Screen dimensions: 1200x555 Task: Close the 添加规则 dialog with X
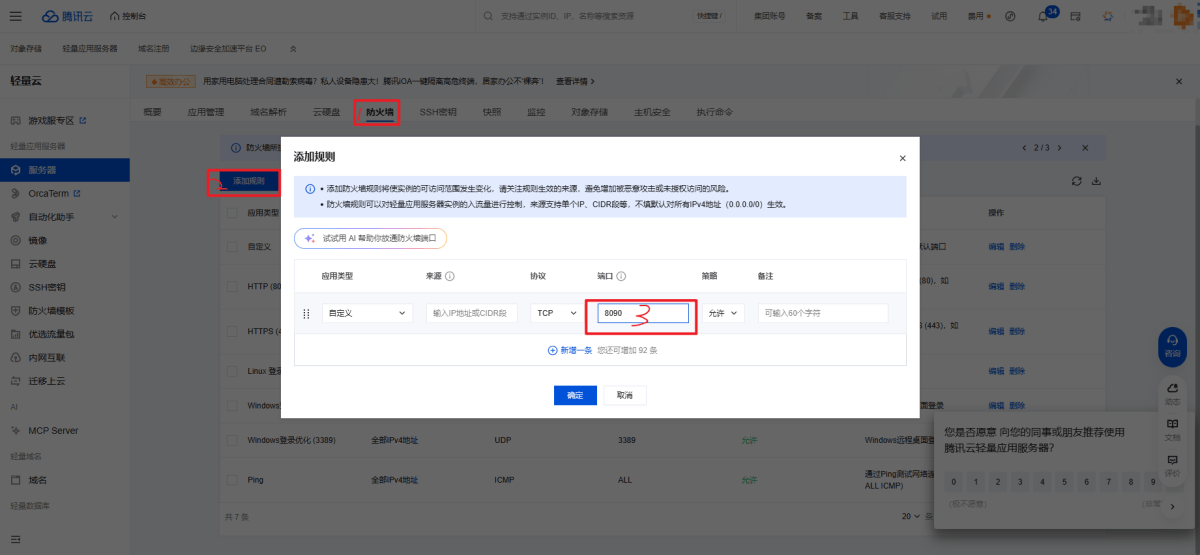click(902, 158)
